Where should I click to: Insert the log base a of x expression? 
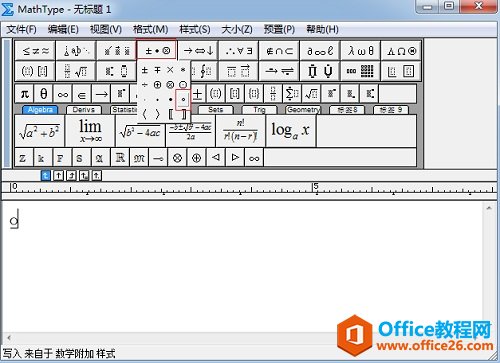tap(291, 131)
